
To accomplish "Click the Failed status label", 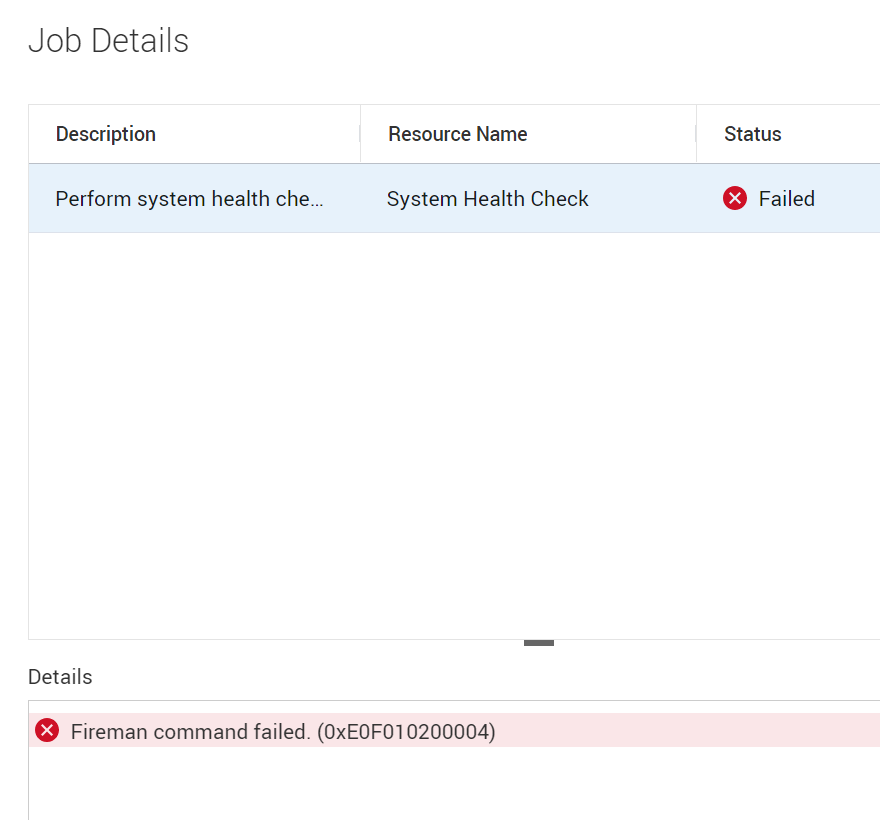I will (x=789, y=198).
